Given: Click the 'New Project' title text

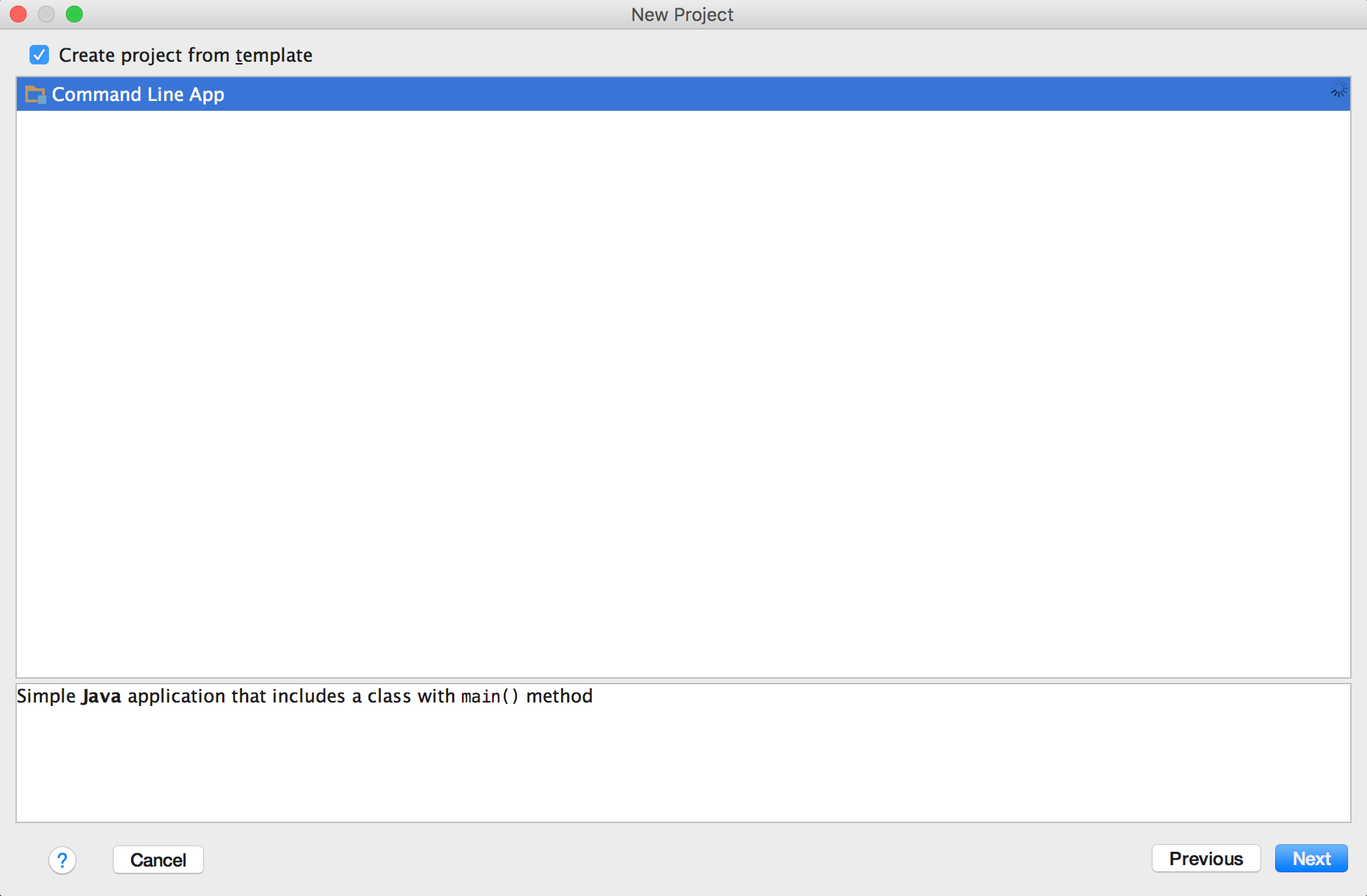Looking at the screenshot, I should click(682, 14).
